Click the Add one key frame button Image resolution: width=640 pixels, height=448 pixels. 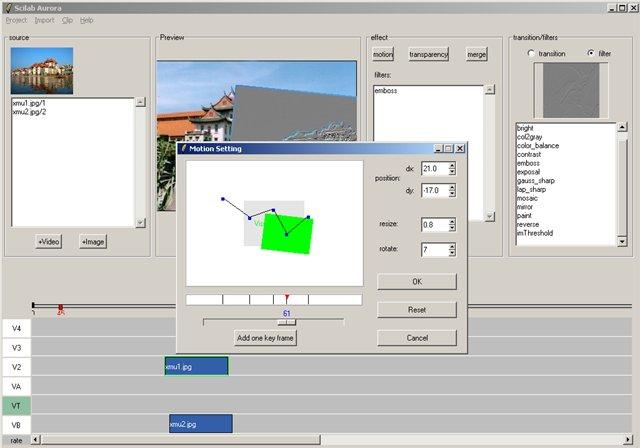click(x=265, y=338)
